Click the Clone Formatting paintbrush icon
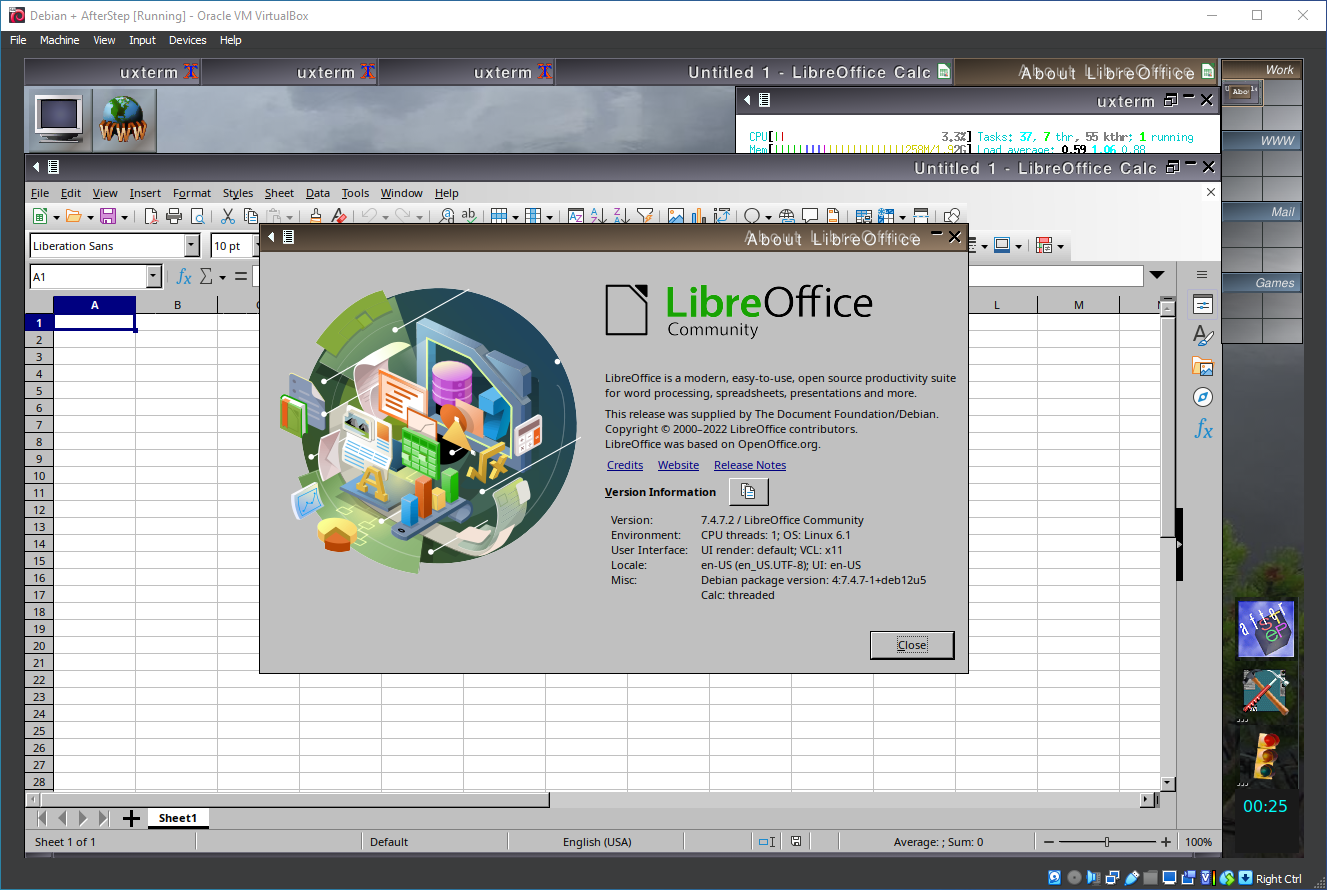Screen dimensions: 1327x890 [x=316, y=216]
